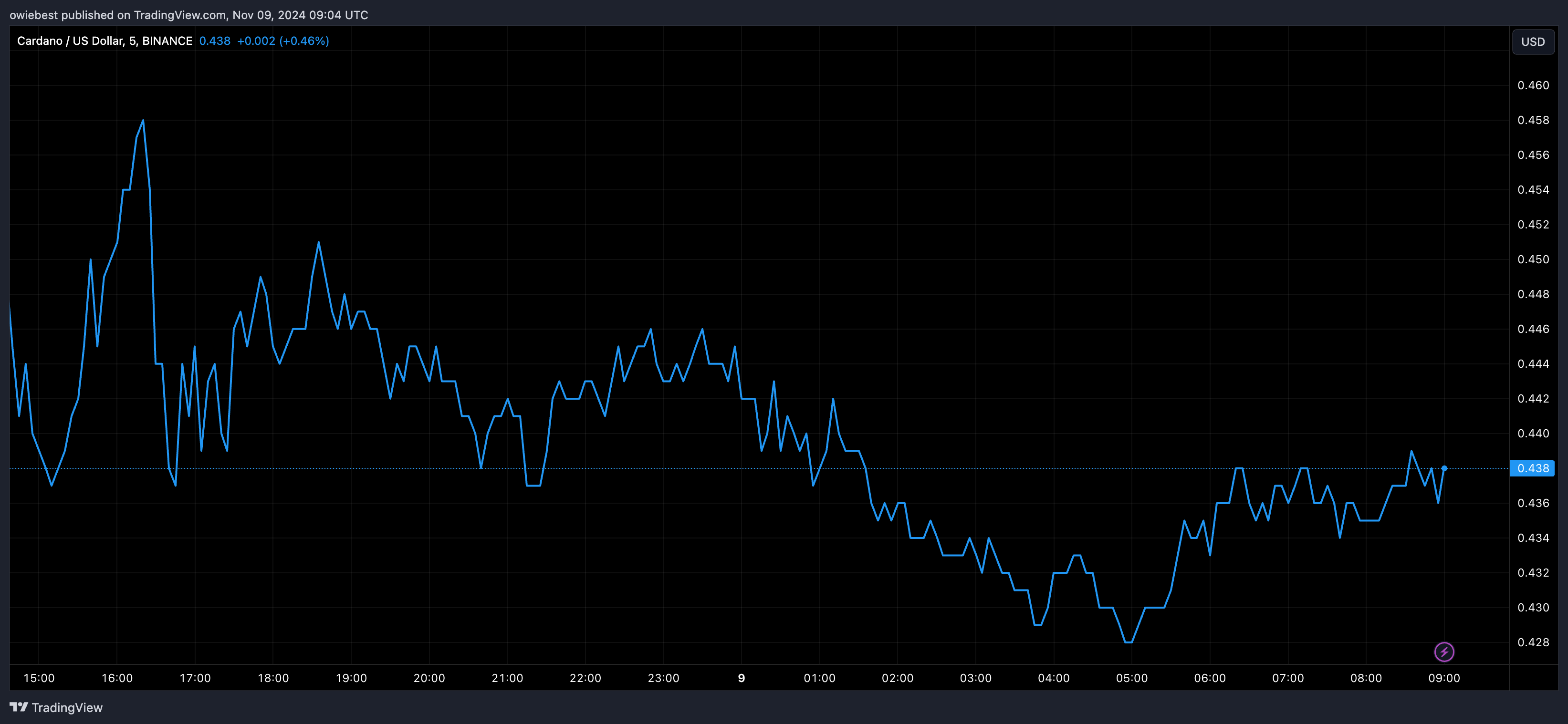Click the 0.434 price axis label
The height and width of the screenshot is (724, 1568).
coord(1533,538)
